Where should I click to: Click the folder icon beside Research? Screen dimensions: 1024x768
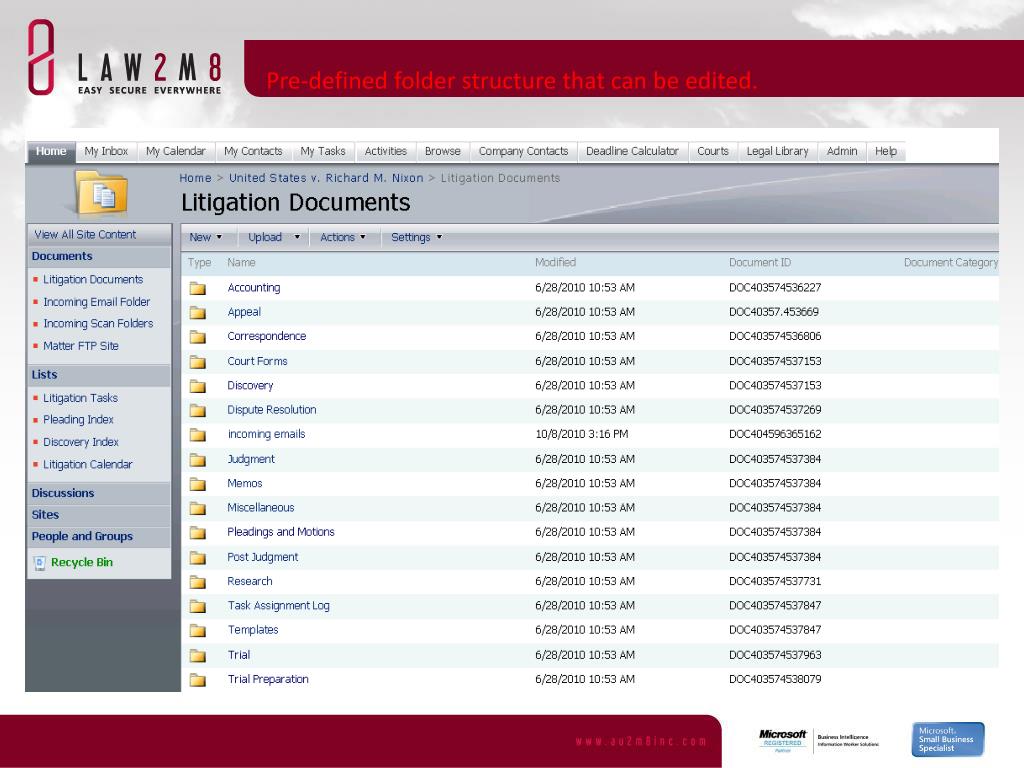coord(198,582)
